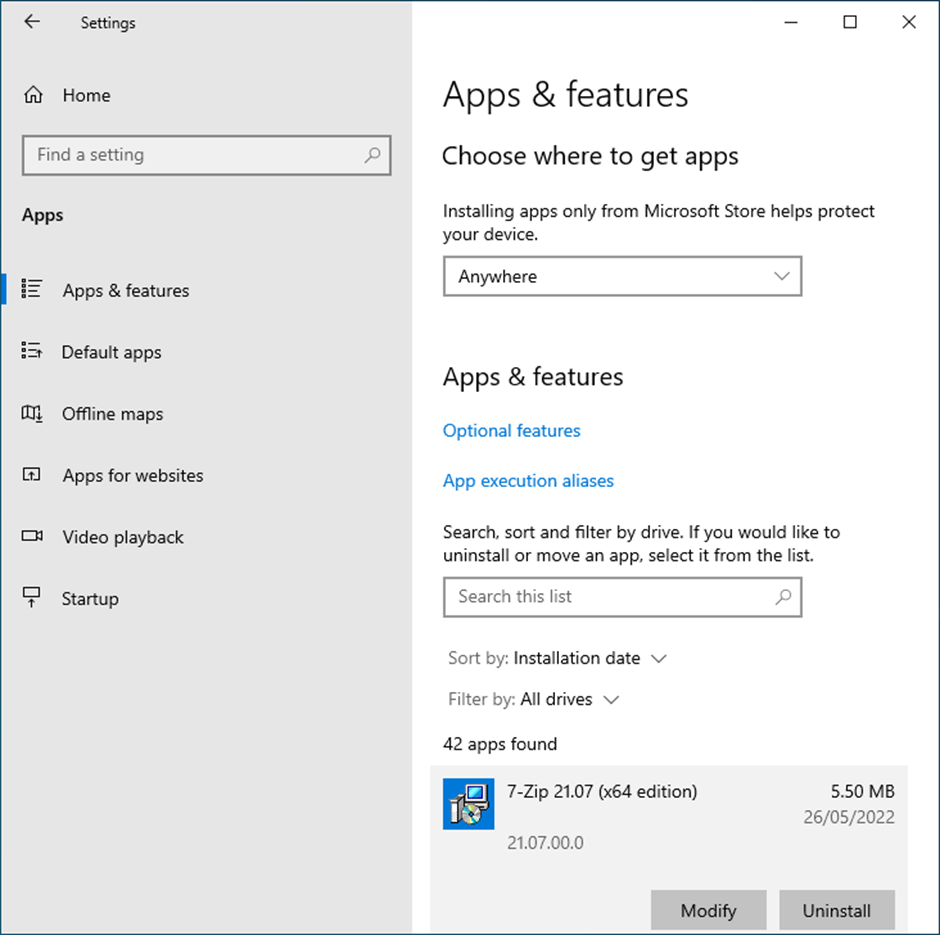Select the Apps & features sidebar icon
Viewport: 940px width, 935px height.
point(31,289)
